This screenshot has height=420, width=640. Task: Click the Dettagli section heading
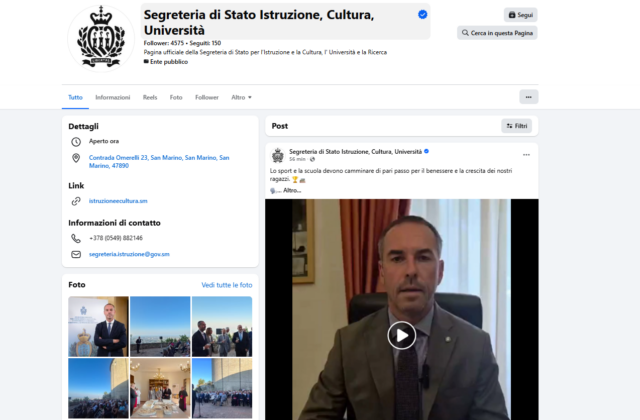pos(83,127)
